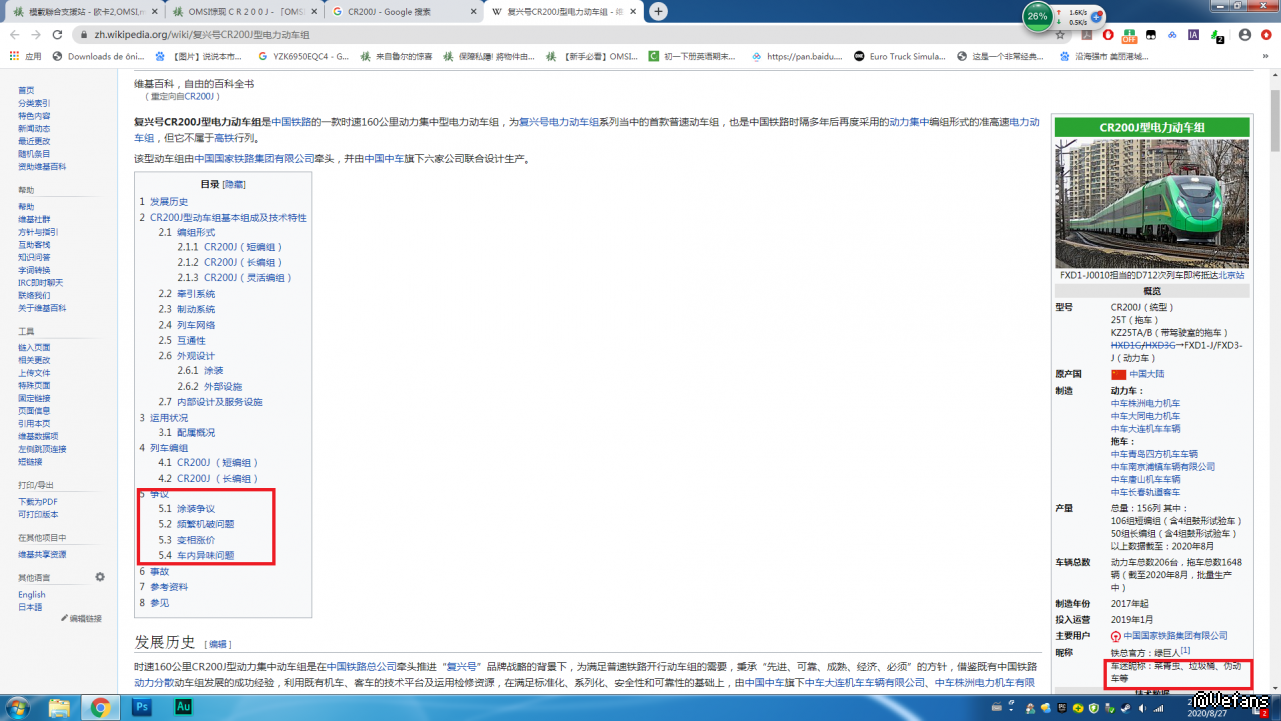1281x721 pixels.
Task: Click the Chrome icon in the taskbar
Action: click(100, 708)
